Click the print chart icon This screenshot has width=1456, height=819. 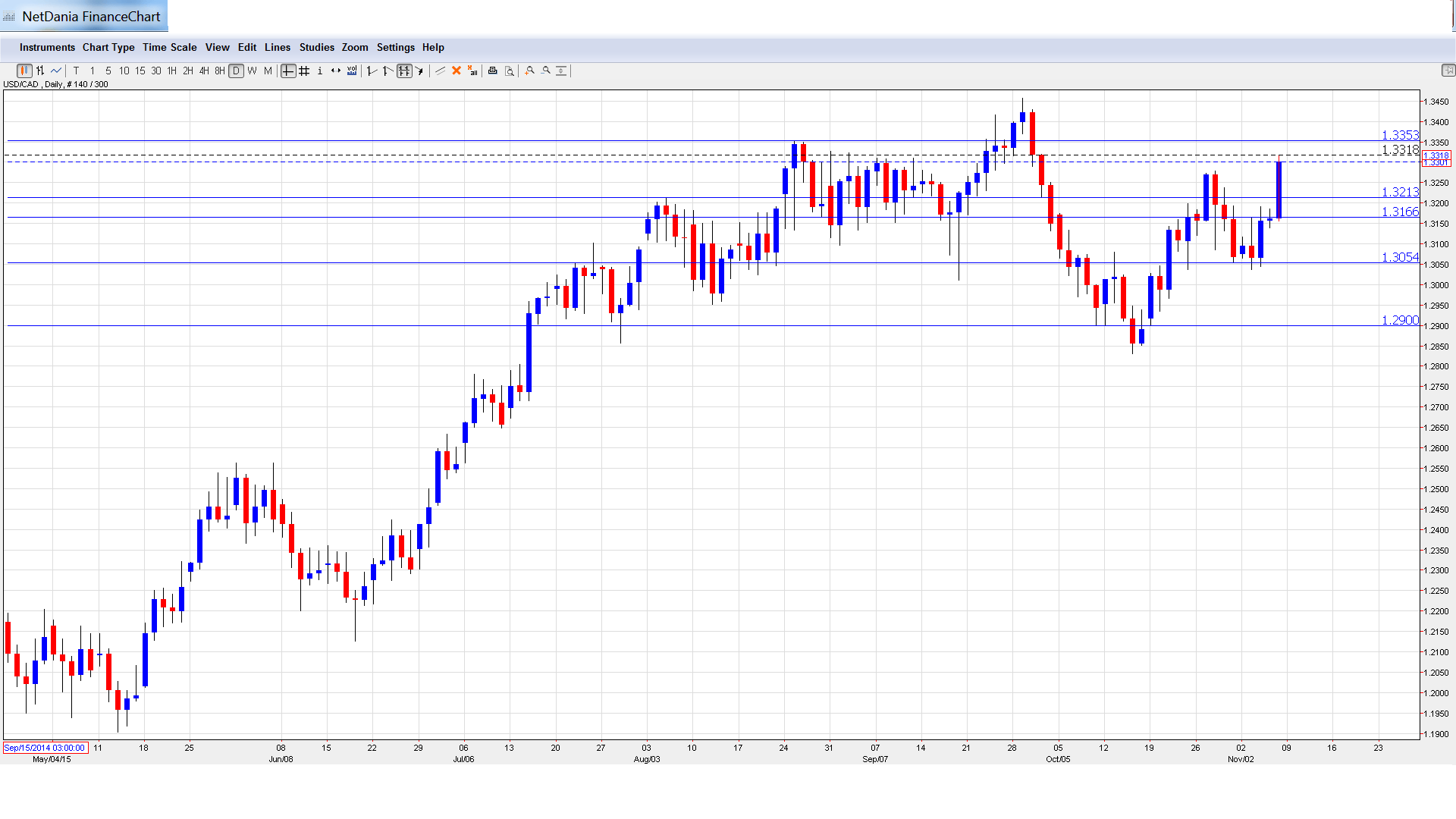click(x=492, y=71)
